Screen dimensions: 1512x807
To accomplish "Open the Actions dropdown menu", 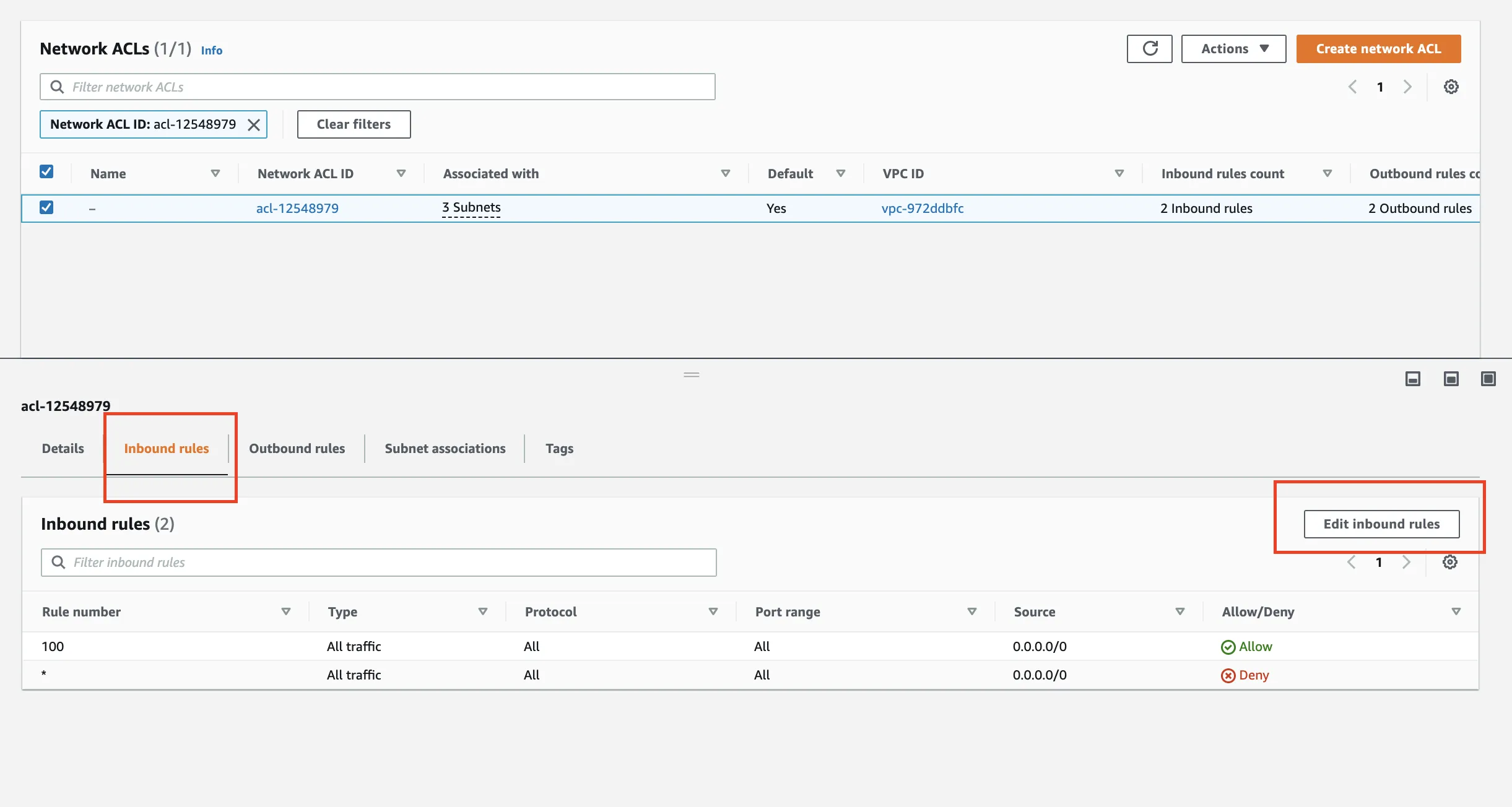I will tap(1233, 49).
